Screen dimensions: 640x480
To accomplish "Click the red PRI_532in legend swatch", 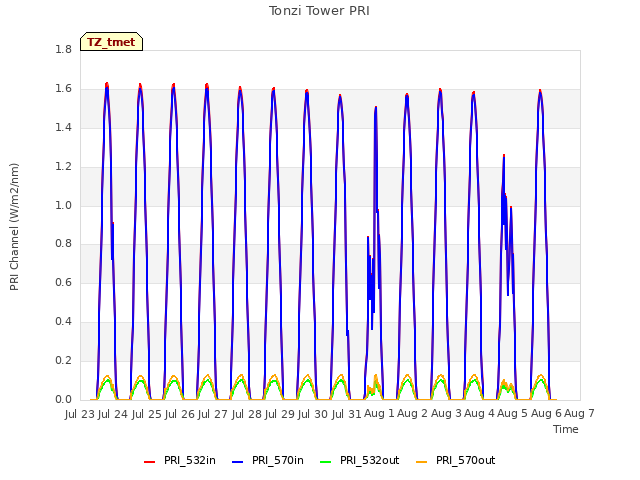I will coord(150,462).
